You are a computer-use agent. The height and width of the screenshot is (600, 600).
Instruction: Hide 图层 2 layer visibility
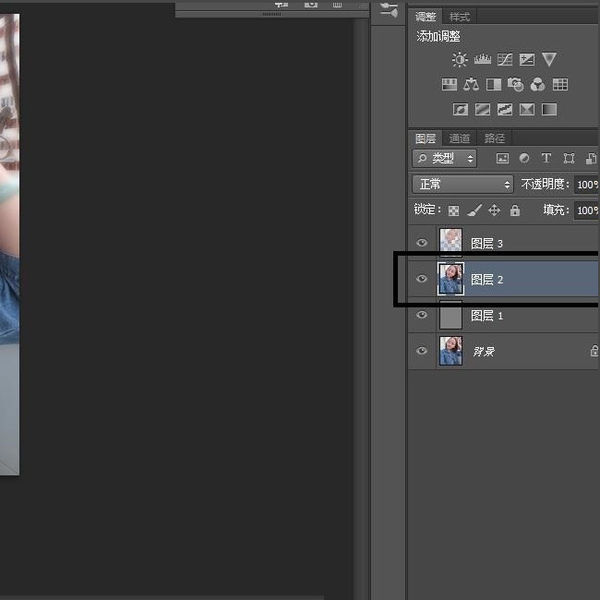(422, 279)
